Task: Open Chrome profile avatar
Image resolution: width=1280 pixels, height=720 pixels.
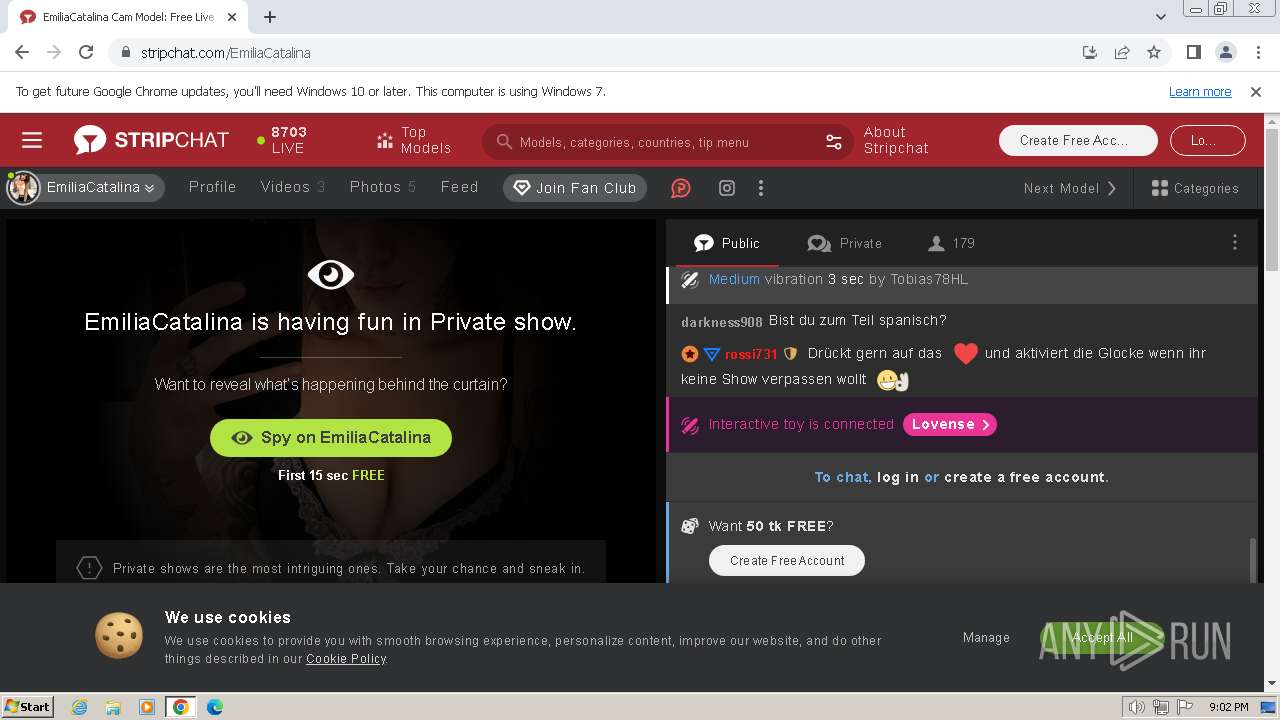Action: (1225, 52)
